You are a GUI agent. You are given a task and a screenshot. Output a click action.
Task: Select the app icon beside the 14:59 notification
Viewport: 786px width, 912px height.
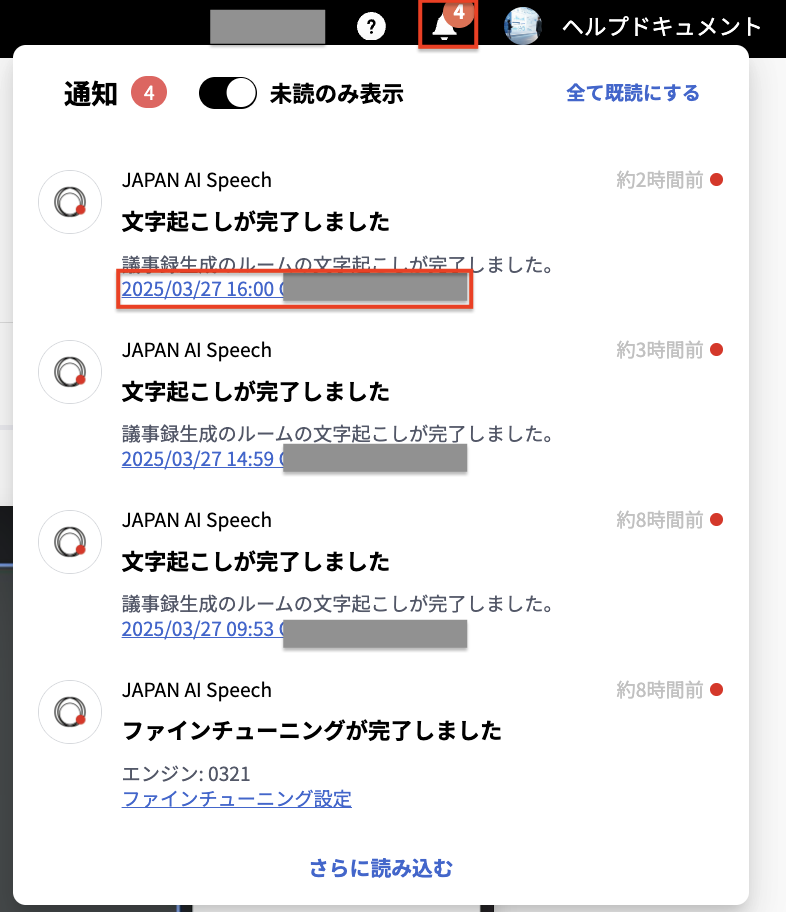click(69, 371)
